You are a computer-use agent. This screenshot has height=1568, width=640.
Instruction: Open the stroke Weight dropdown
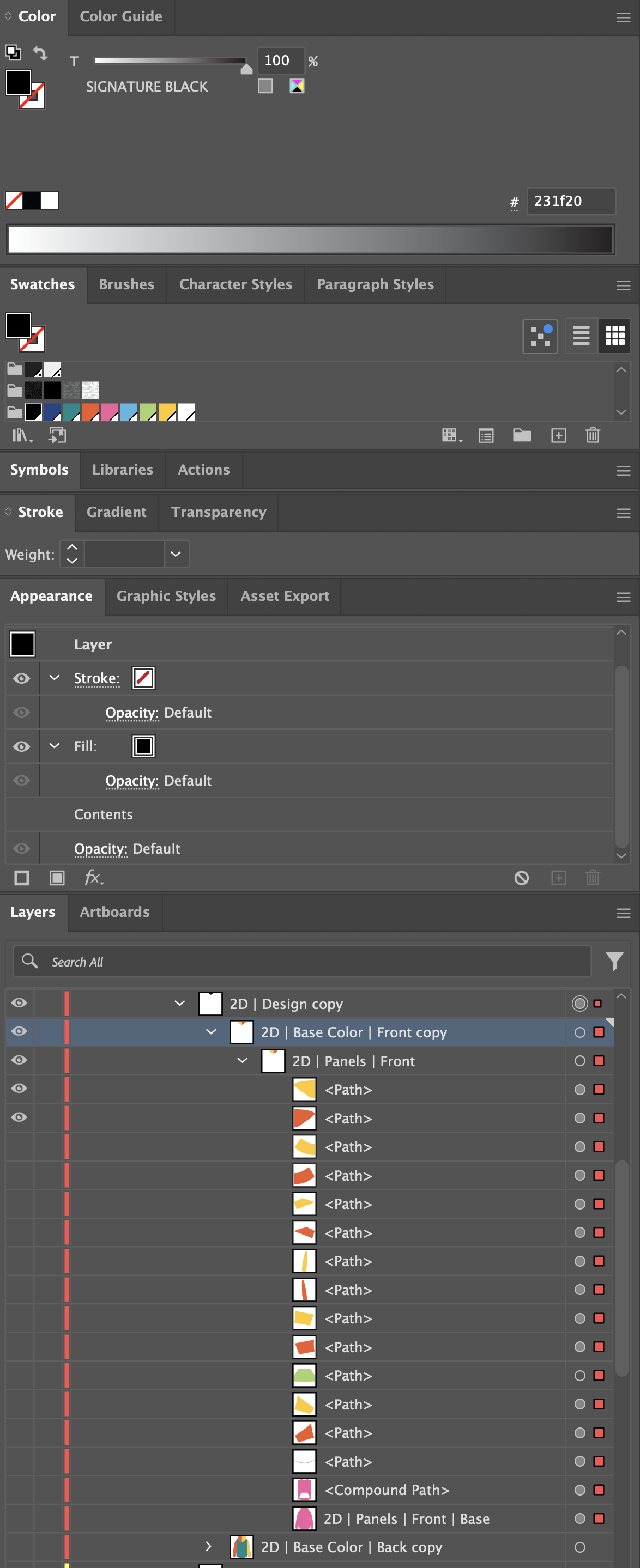tap(176, 554)
